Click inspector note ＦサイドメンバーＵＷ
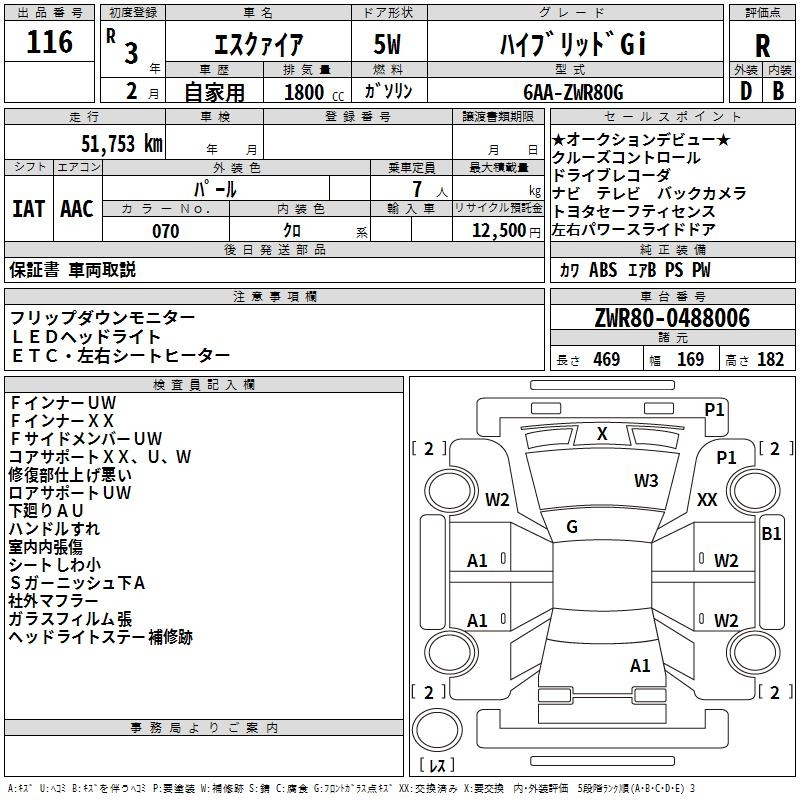This screenshot has height=800, width=800. coord(86,439)
